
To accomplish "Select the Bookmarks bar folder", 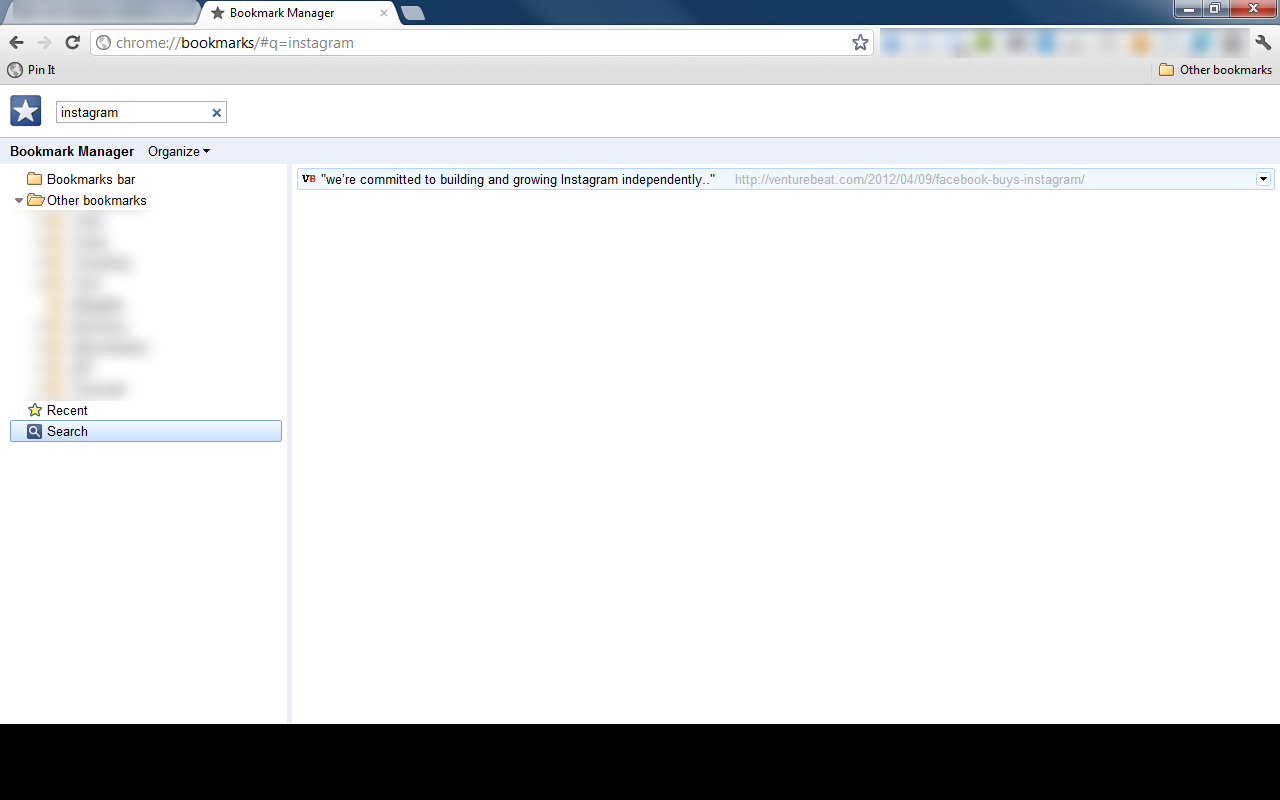I will pyautogui.click(x=81, y=179).
